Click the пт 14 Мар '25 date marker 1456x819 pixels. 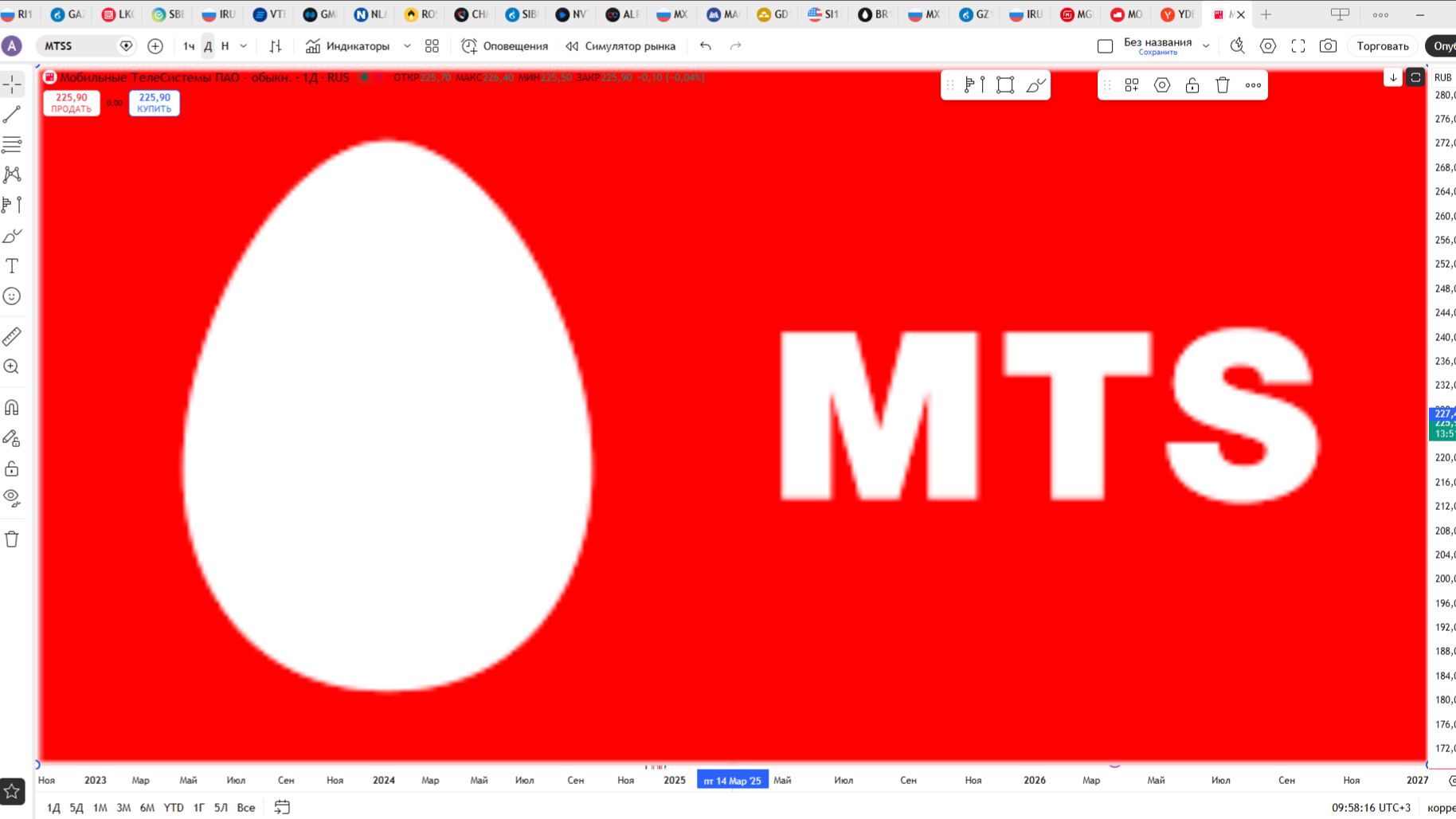click(x=731, y=780)
